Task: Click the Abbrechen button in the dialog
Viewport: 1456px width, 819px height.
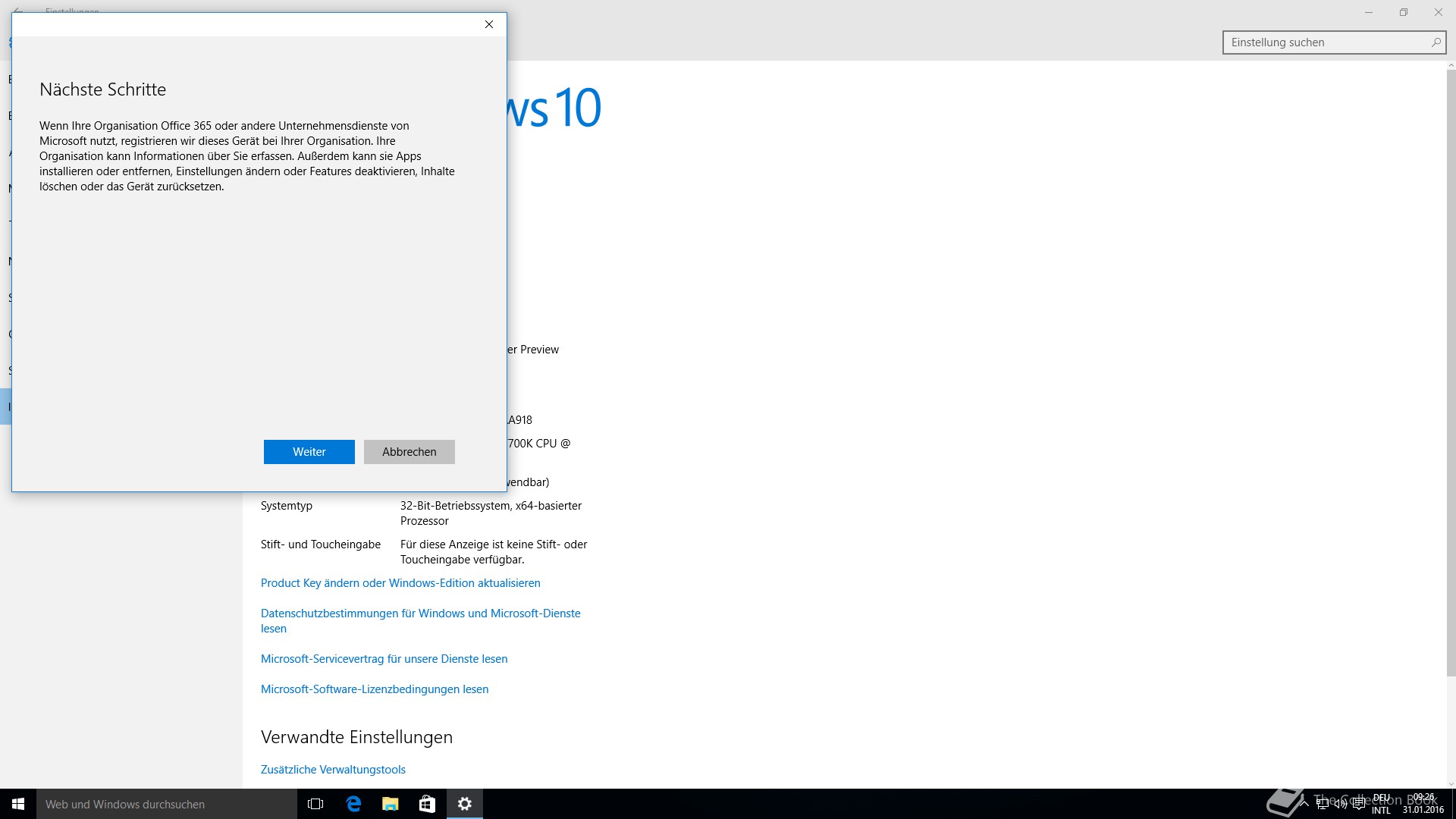Action: pyautogui.click(x=409, y=452)
